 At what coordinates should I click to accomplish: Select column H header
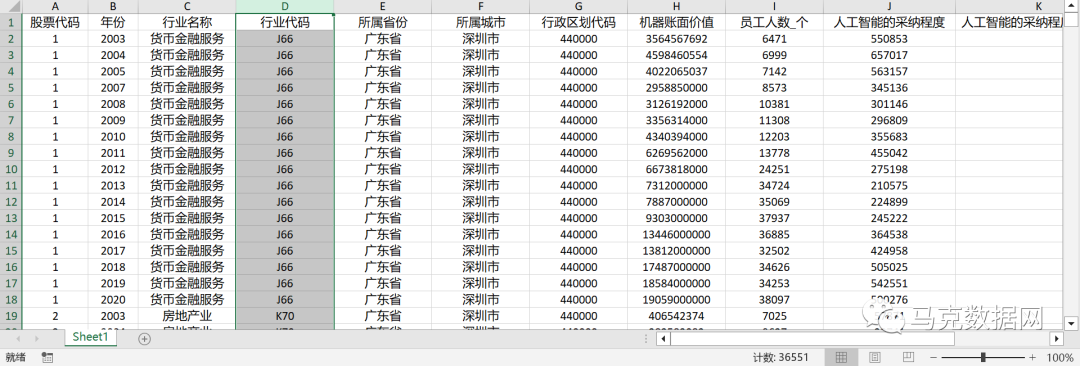[x=676, y=6]
